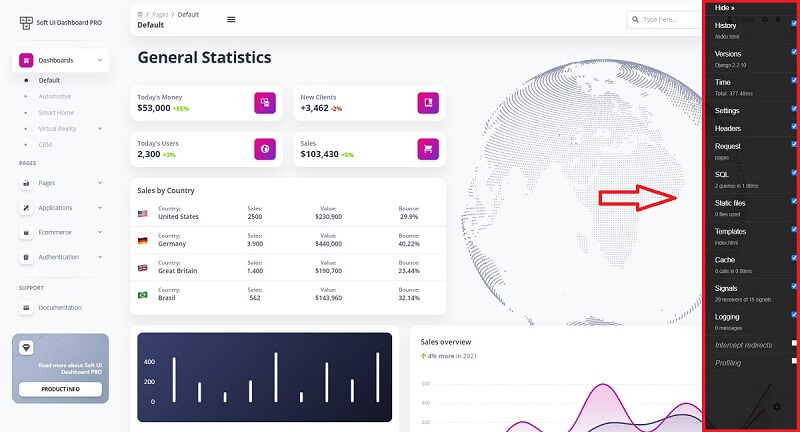Select Automotive dashboard in sidebar

pyautogui.click(x=55, y=96)
